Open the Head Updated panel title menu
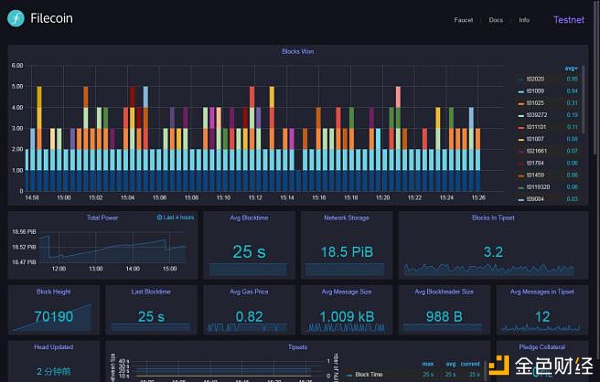 click(54, 347)
